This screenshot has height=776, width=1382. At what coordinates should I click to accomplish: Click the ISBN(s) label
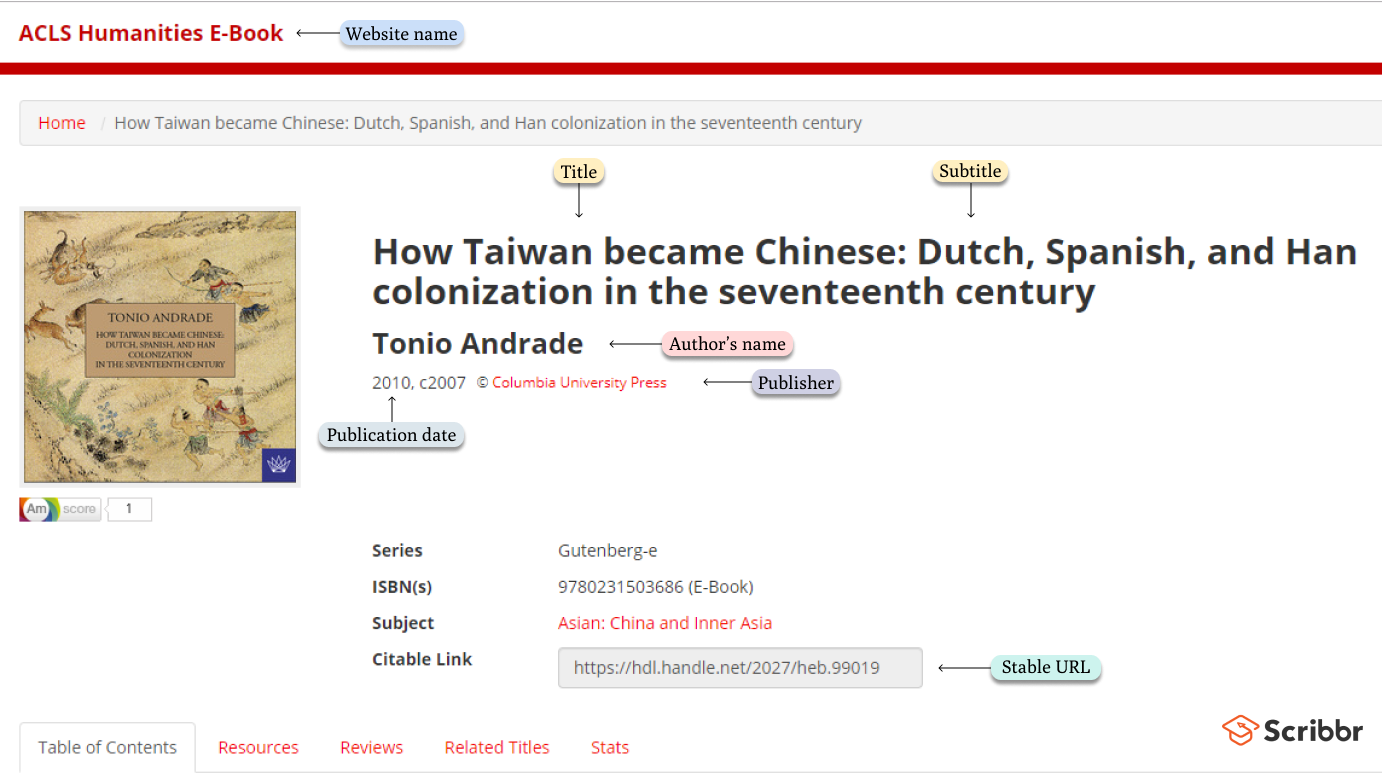(x=402, y=586)
